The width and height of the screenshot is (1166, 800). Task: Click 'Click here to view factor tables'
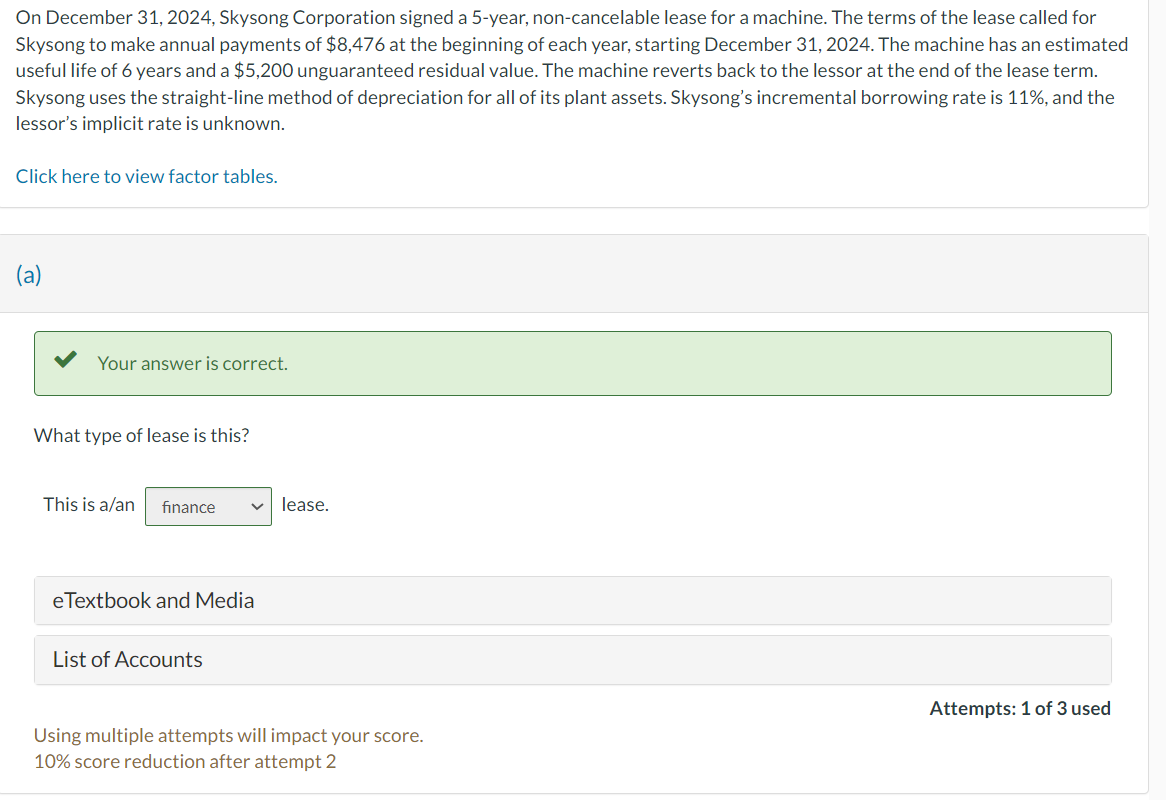click(146, 176)
